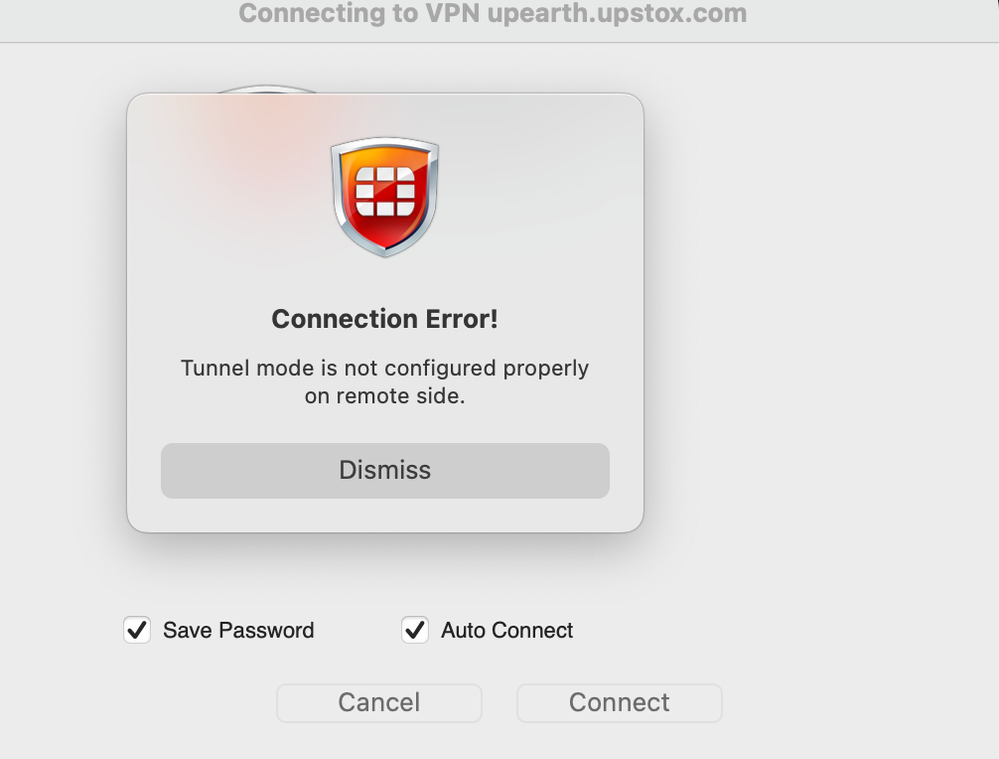
Task: Dismiss the Connection Error dialog
Action: click(x=385, y=470)
